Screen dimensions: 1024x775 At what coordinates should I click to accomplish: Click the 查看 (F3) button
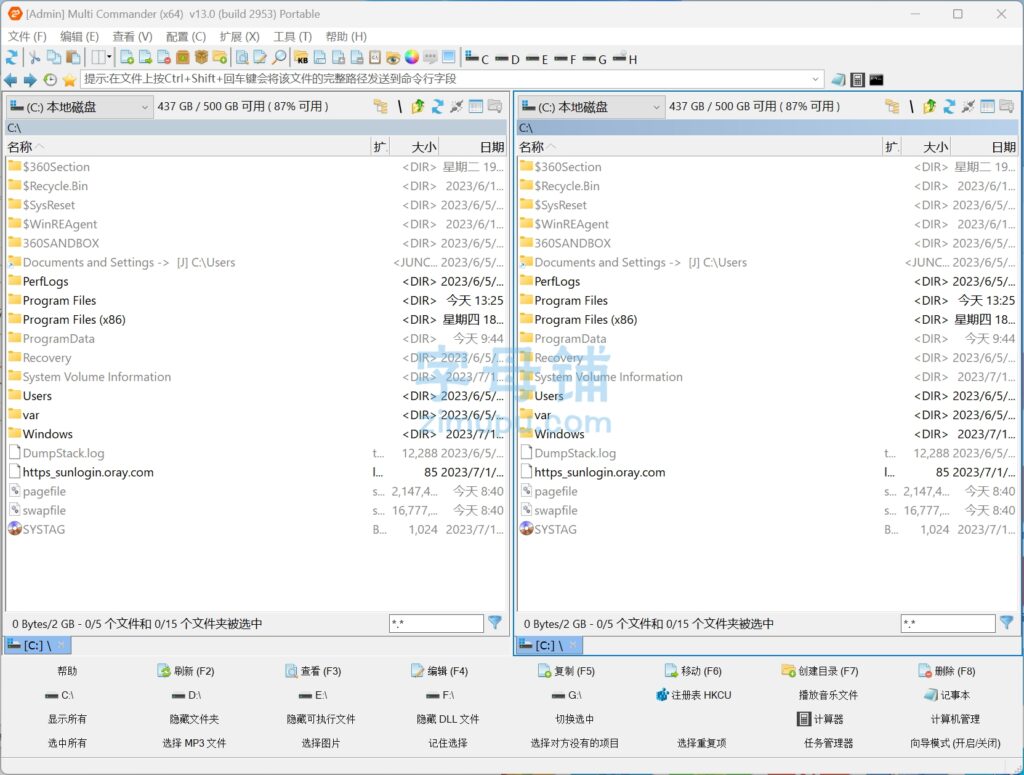coord(313,671)
